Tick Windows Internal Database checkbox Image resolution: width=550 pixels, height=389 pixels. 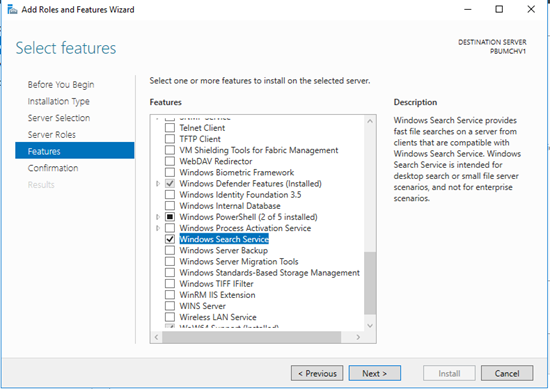coord(170,206)
